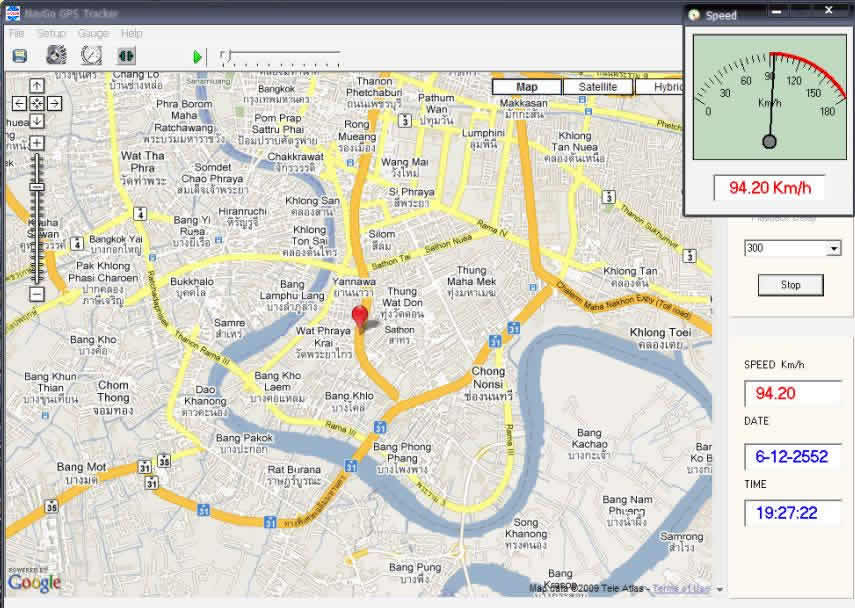The height and width of the screenshot is (608, 855).
Task: Expand the 300 dropdown arrow
Action: tap(834, 249)
